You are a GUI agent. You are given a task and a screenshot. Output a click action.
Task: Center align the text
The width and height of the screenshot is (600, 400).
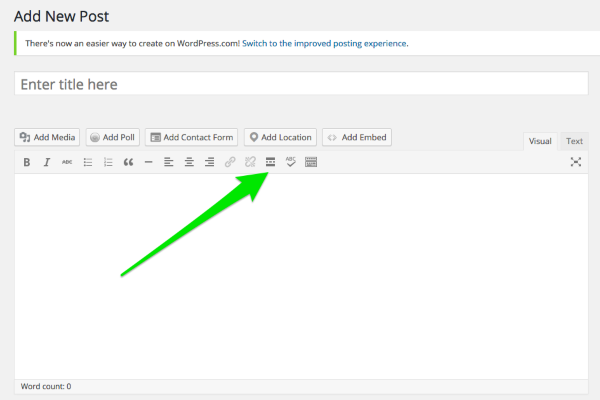(x=189, y=162)
